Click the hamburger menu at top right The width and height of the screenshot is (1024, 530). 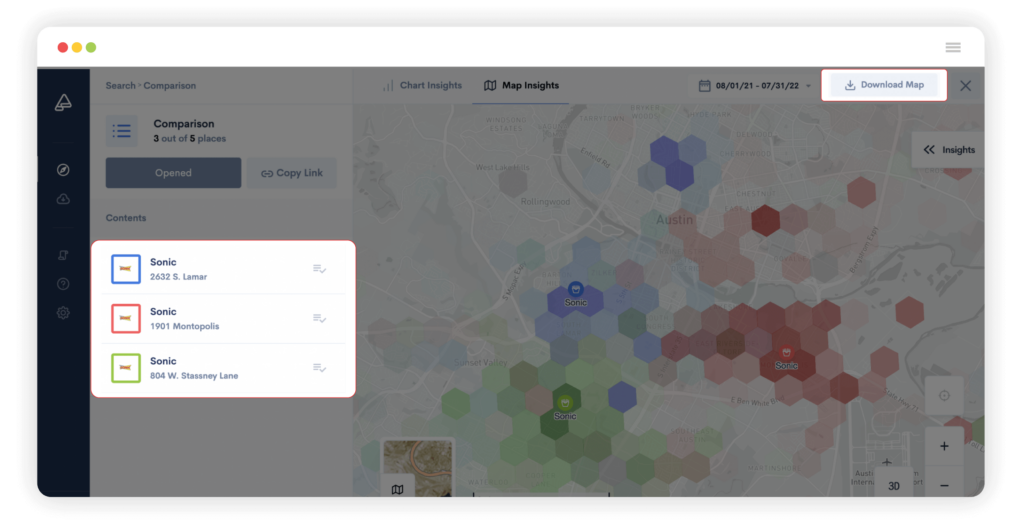[x=953, y=47]
